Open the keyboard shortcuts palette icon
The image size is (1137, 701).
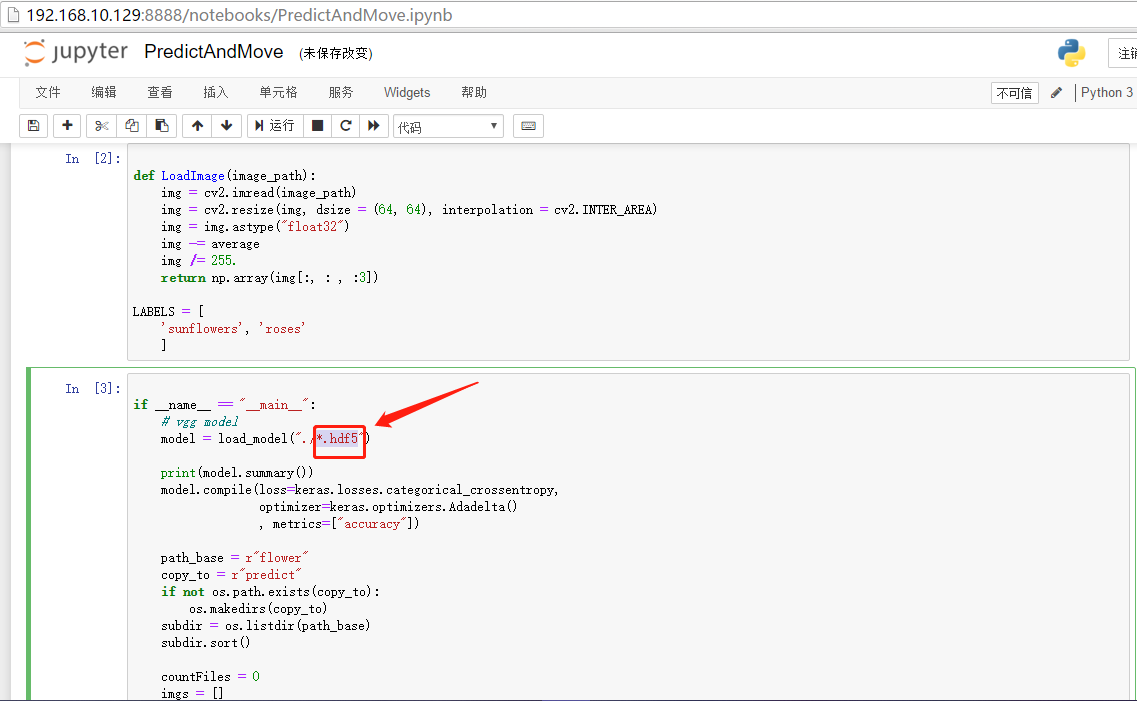click(x=528, y=125)
